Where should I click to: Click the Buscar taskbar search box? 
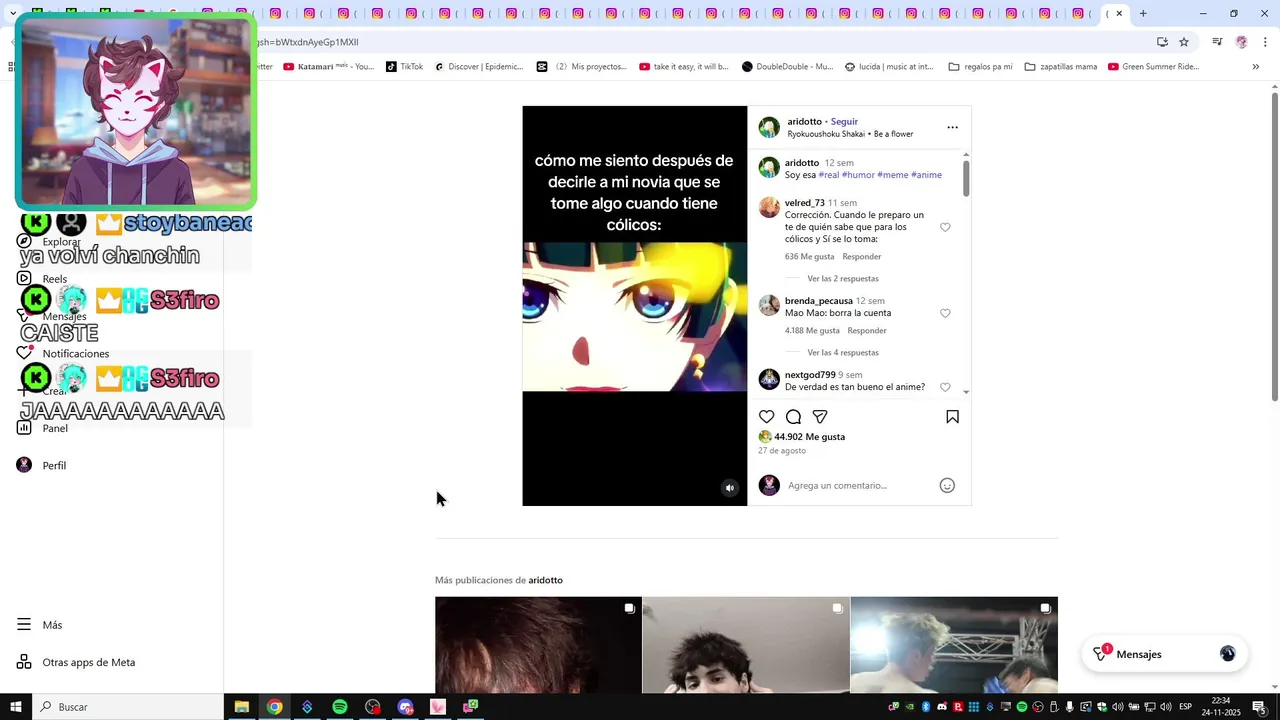point(128,707)
